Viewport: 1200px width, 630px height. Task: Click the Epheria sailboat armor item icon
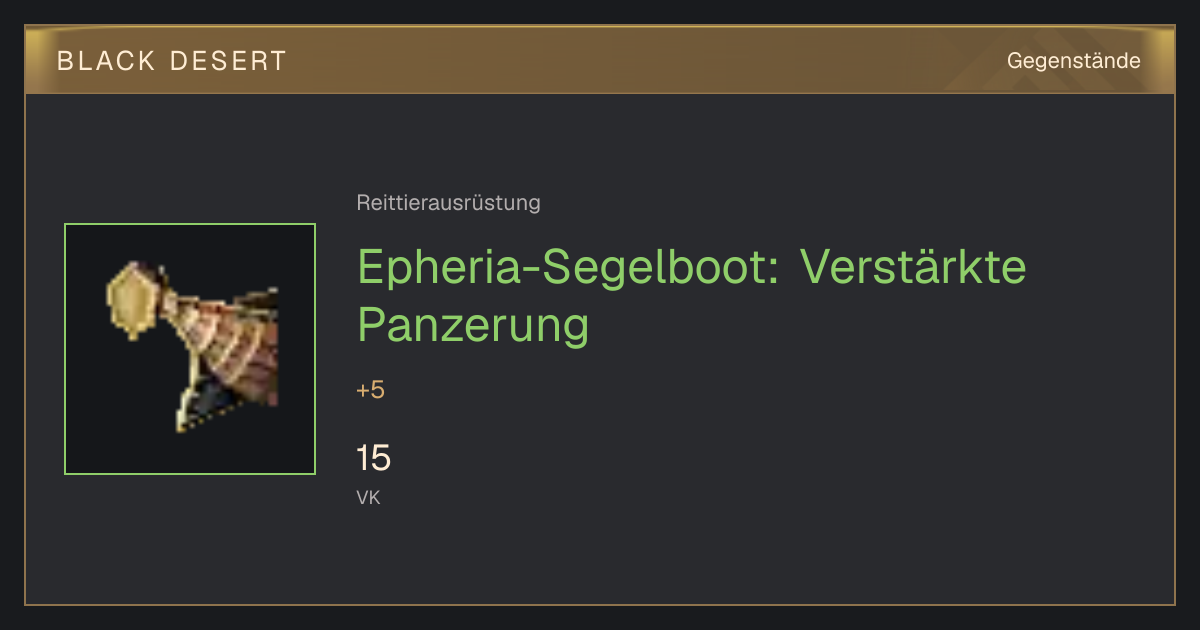coord(190,349)
